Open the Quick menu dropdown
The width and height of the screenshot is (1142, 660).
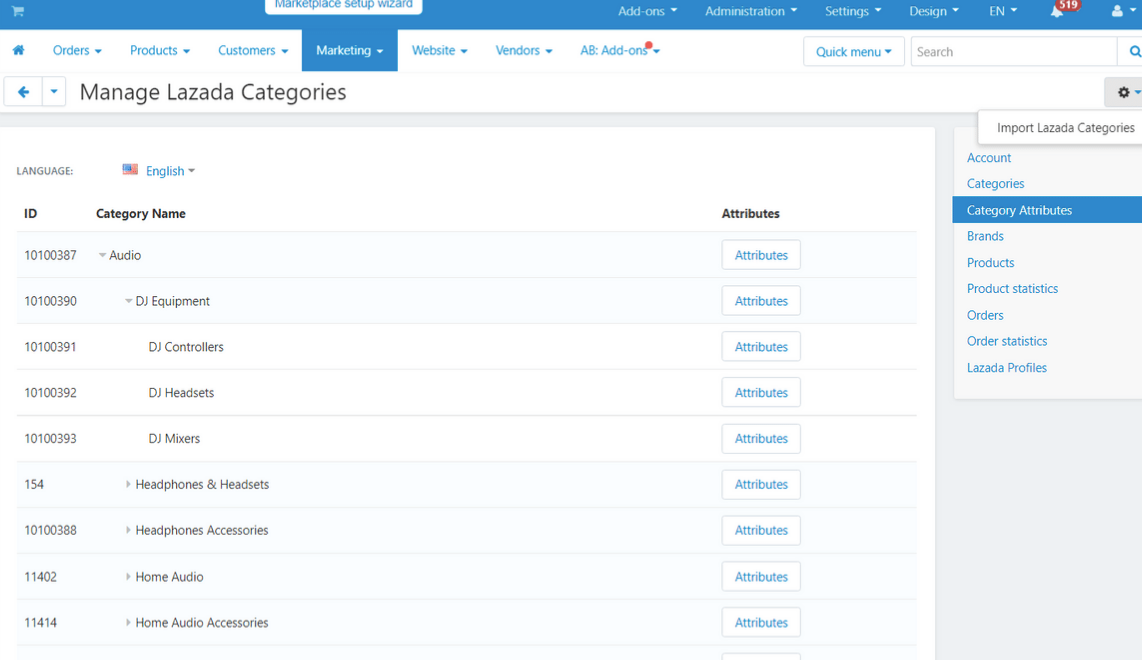(854, 52)
